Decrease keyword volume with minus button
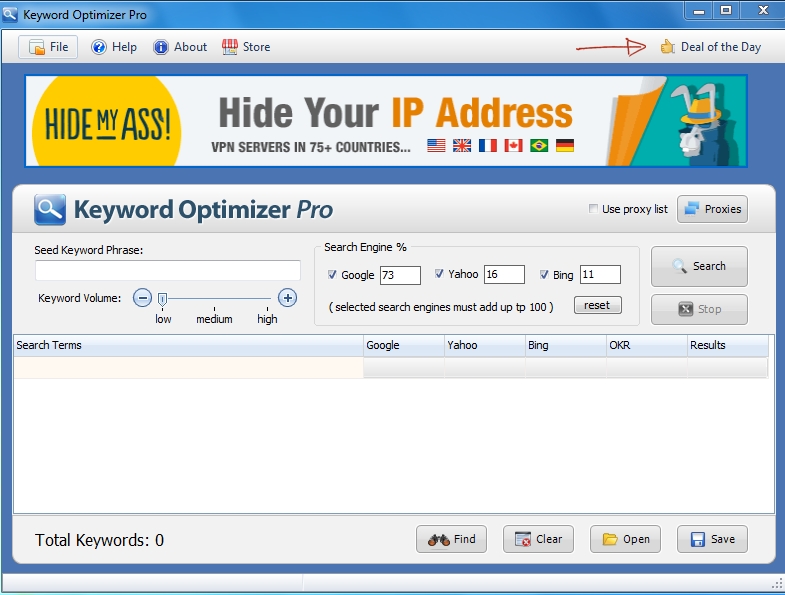 pyautogui.click(x=142, y=298)
